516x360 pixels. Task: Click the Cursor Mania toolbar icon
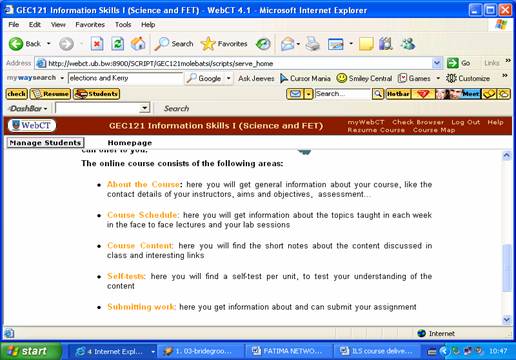(284, 78)
